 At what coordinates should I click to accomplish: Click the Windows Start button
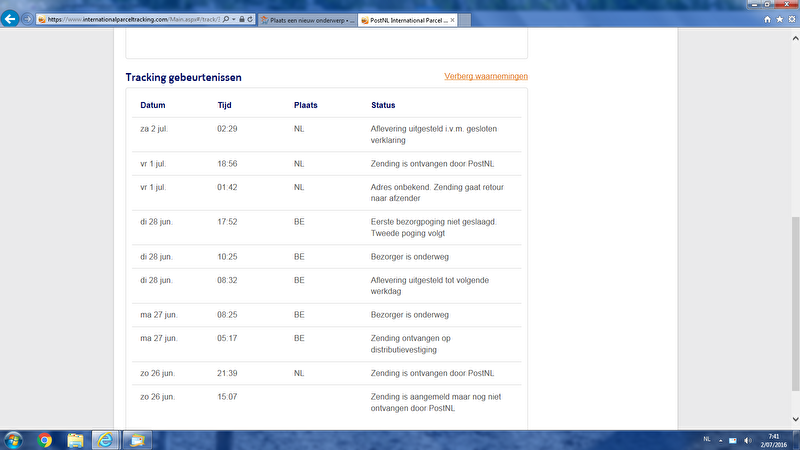[15, 439]
